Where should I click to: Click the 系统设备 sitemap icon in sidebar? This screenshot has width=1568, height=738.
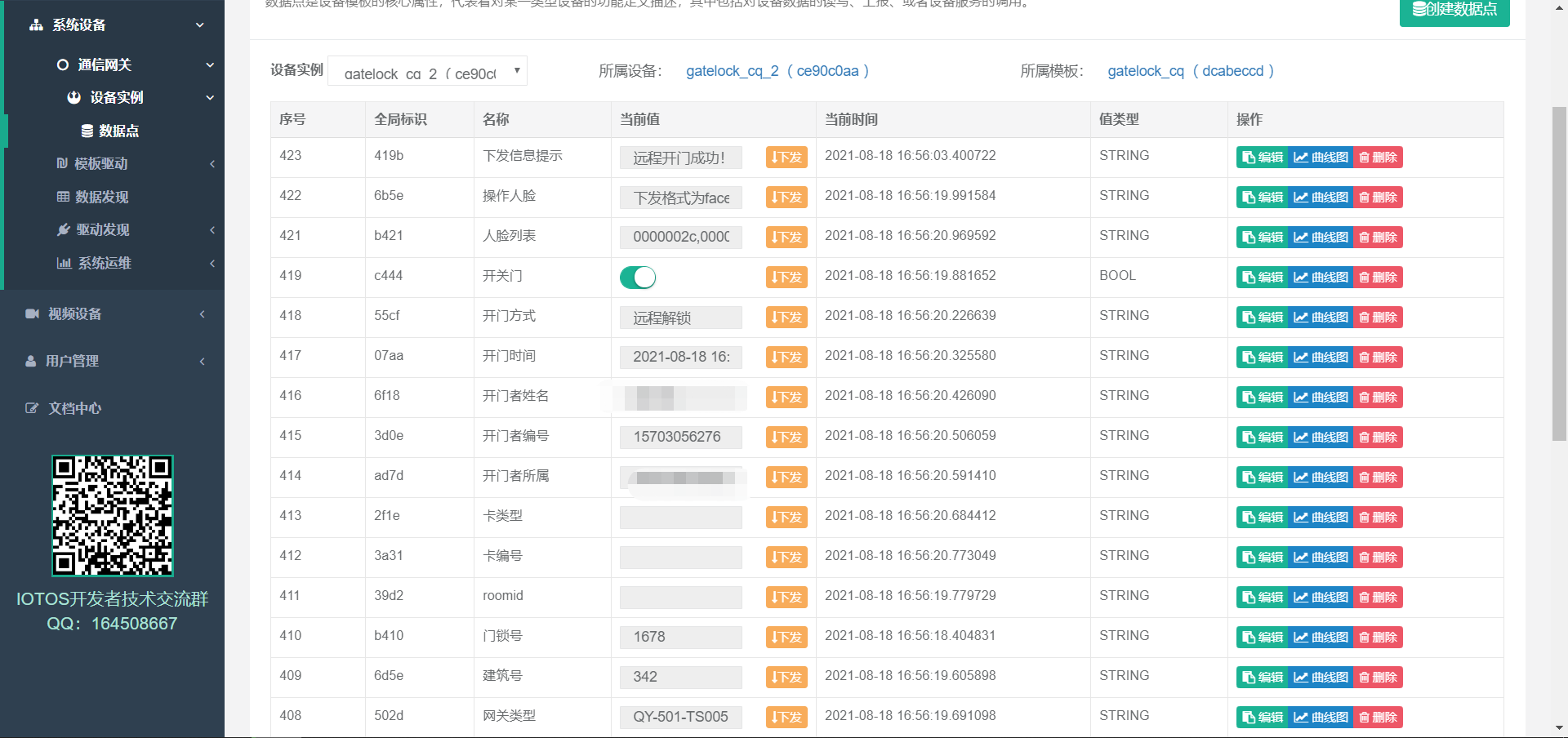click(x=36, y=25)
